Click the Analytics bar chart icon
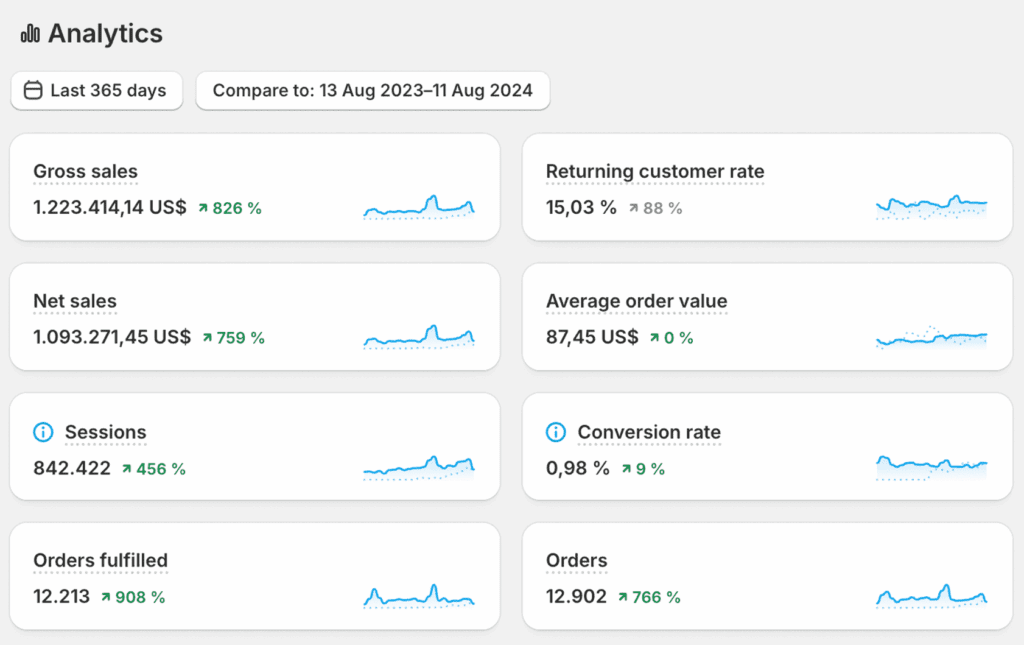 (30, 34)
